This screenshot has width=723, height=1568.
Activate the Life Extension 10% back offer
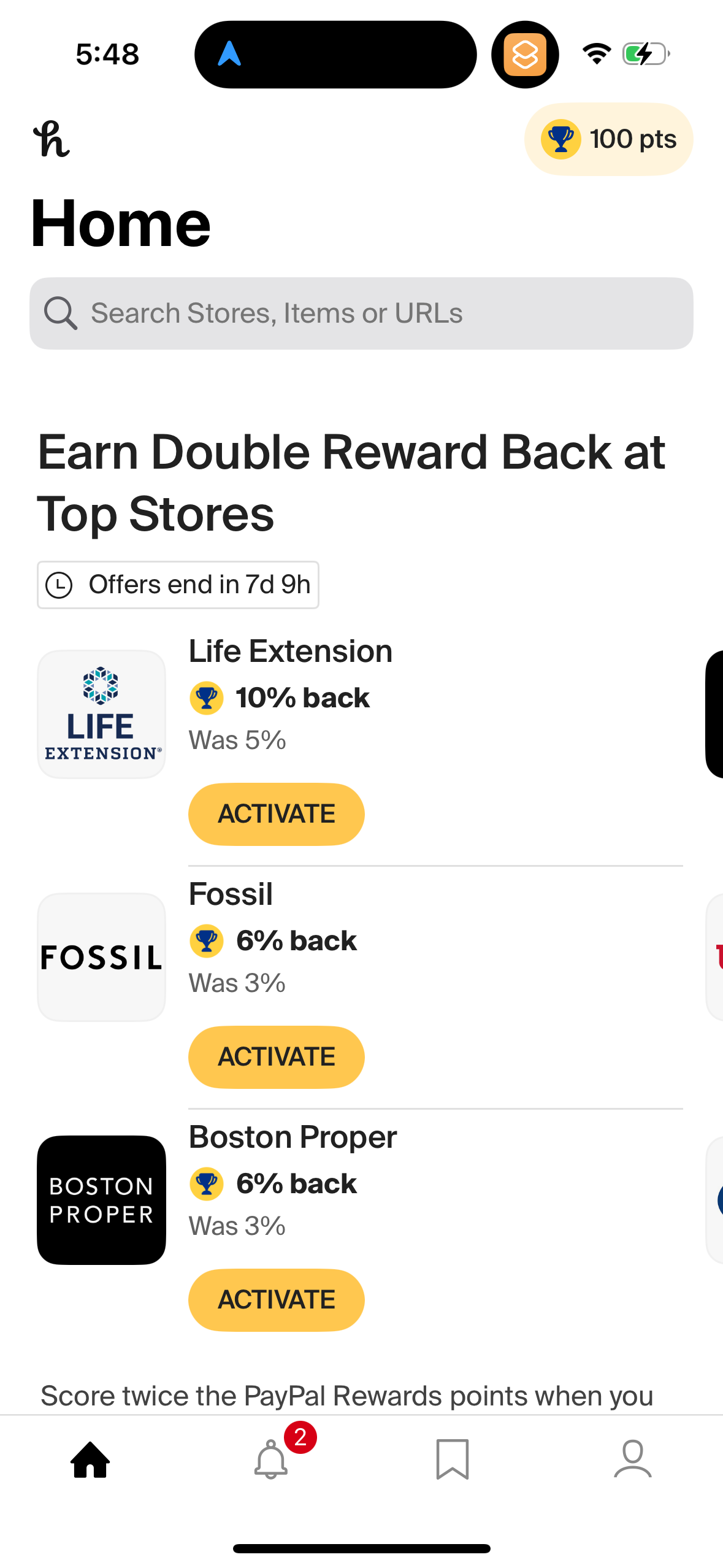click(x=276, y=814)
